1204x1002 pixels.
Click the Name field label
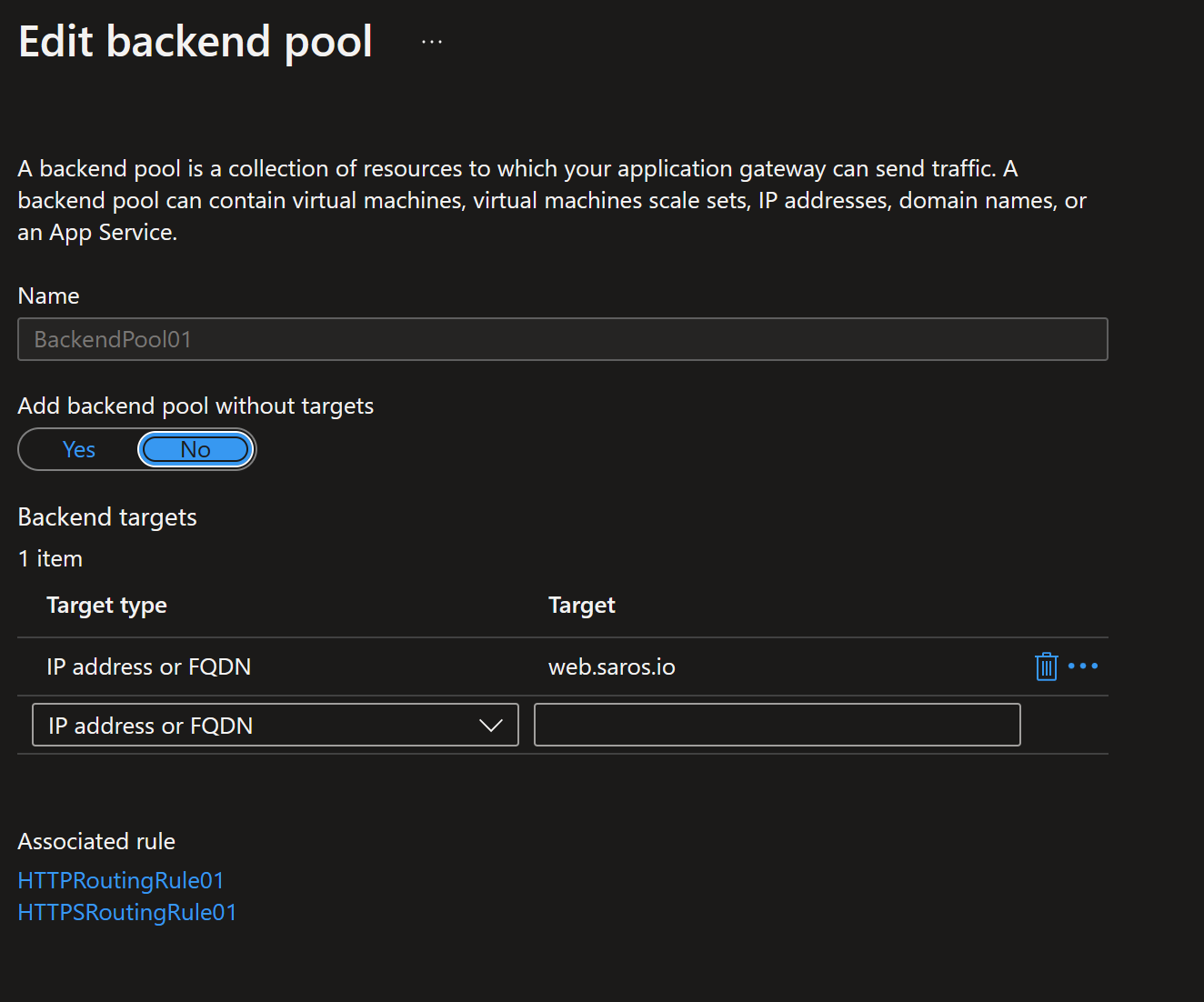point(48,296)
